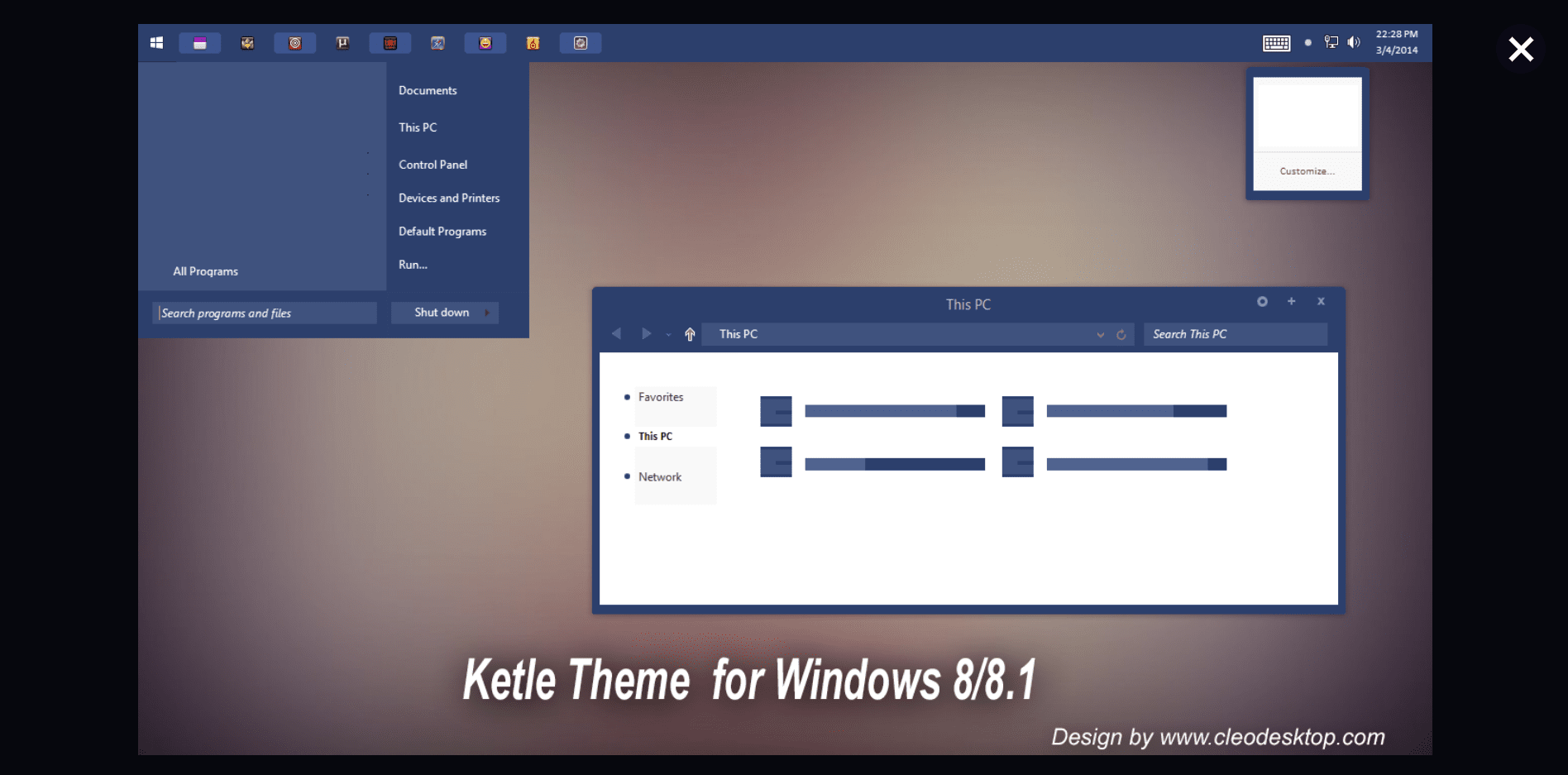The image size is (1568, 775).
Task: Click the Up arrow in explorer
Action: [x=690, y=334]
